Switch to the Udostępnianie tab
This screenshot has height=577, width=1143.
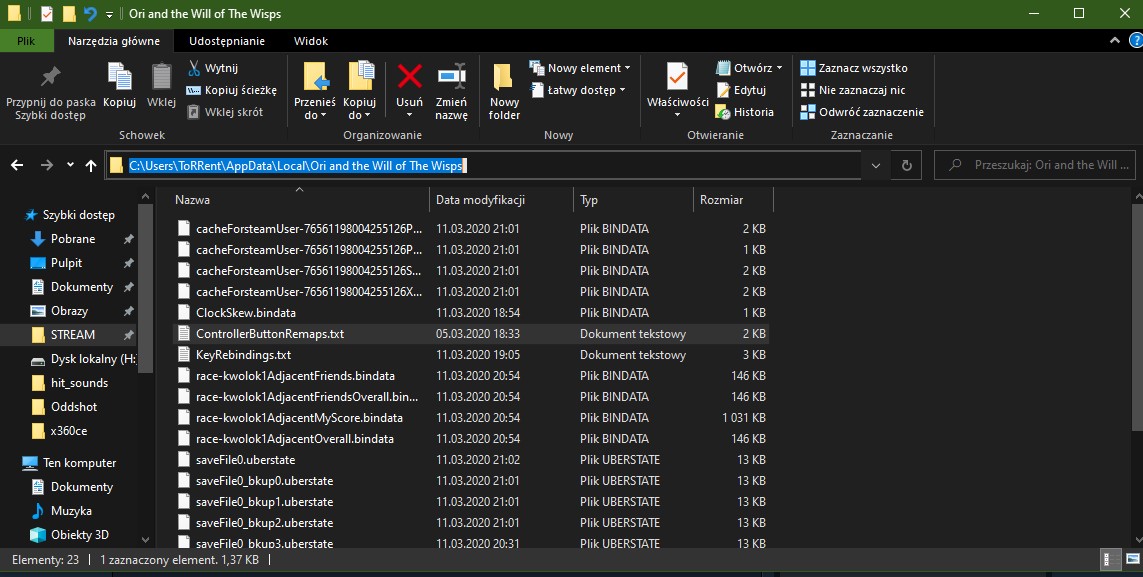tap(228, 41)
